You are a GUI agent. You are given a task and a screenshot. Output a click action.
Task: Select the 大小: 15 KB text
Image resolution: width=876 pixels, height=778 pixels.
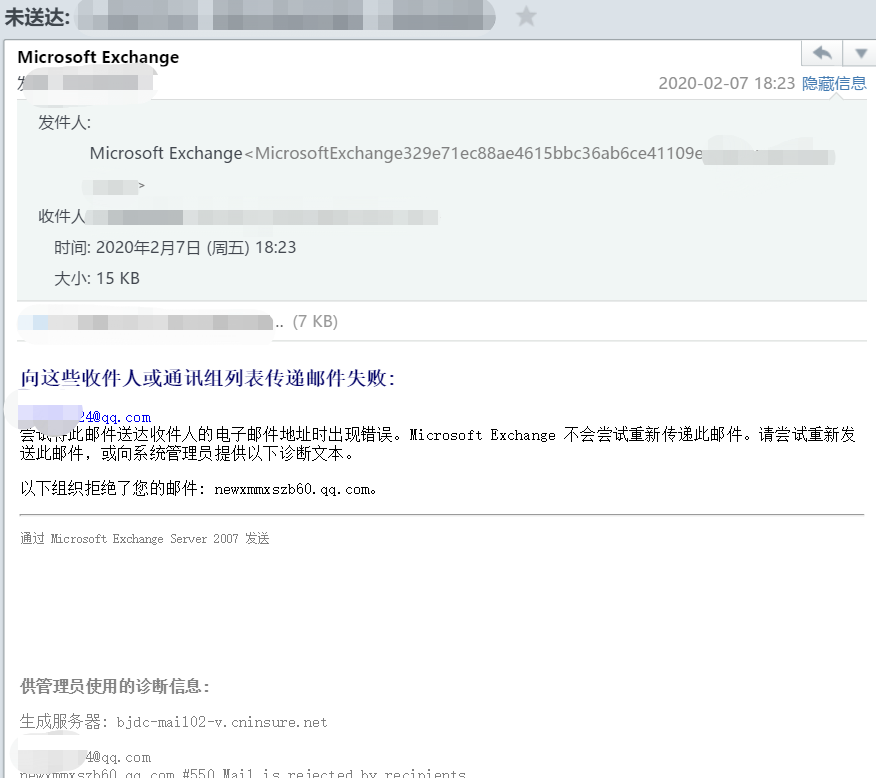(97, 278)
